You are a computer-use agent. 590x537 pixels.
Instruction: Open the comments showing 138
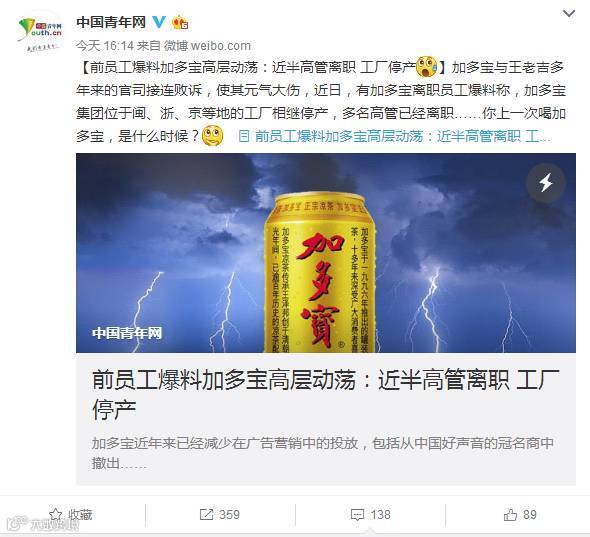click(x=371, y=515)
